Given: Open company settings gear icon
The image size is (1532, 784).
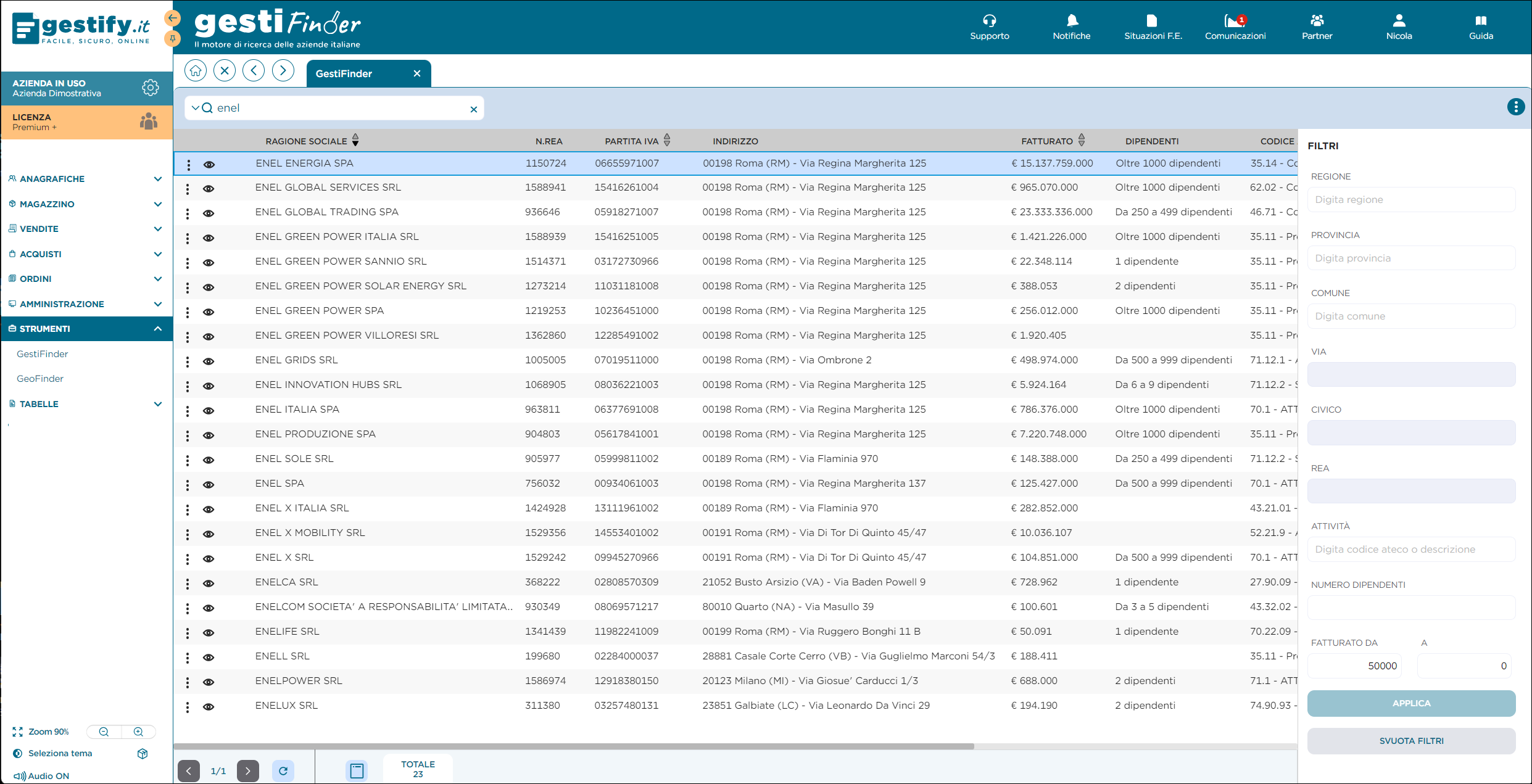Looking at the screenshot, I should 150,88.
